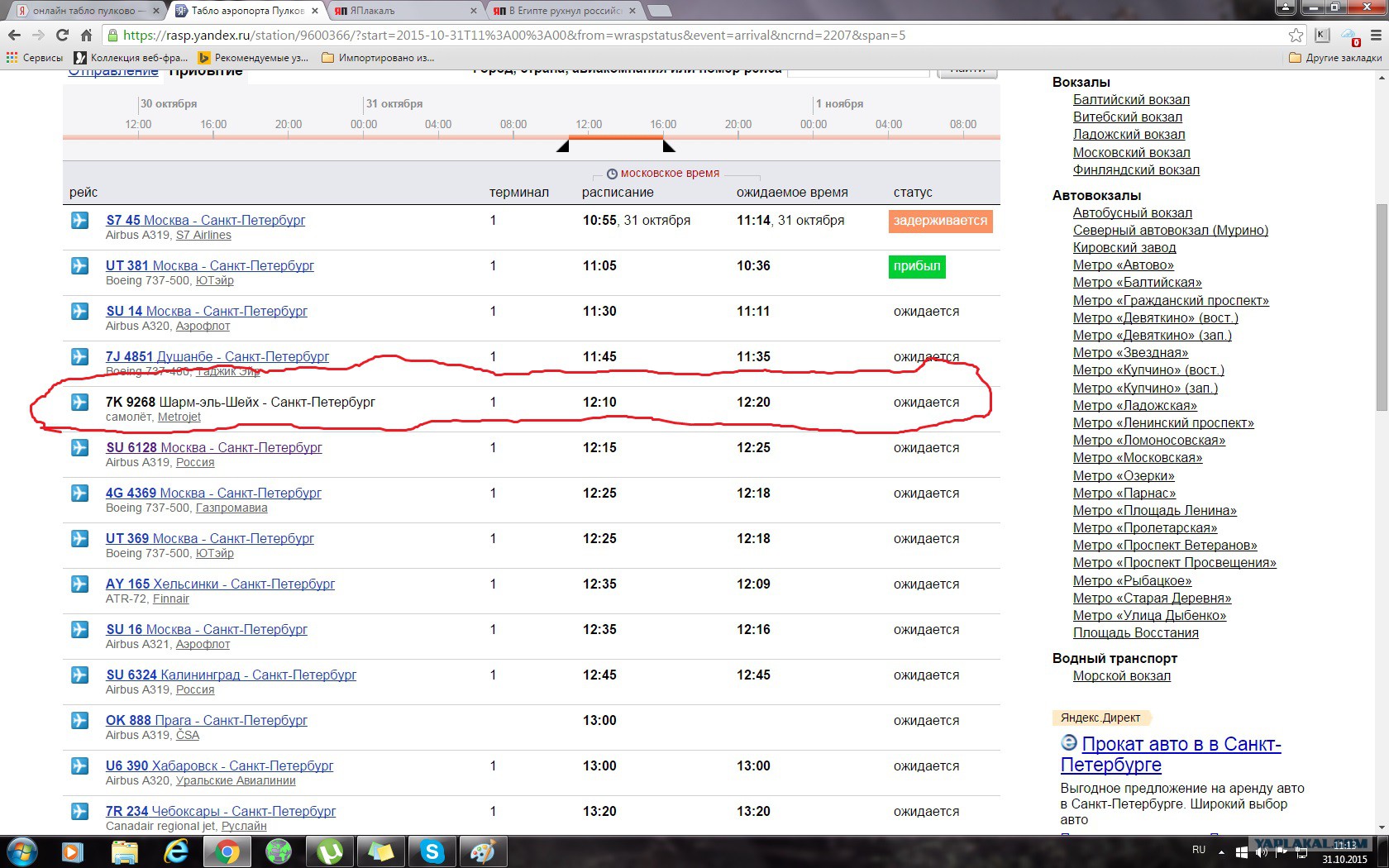Open 'Балтийский вокзал' station link
Viewport: 1389px width, 868px height.
[x=1131, y=100]
